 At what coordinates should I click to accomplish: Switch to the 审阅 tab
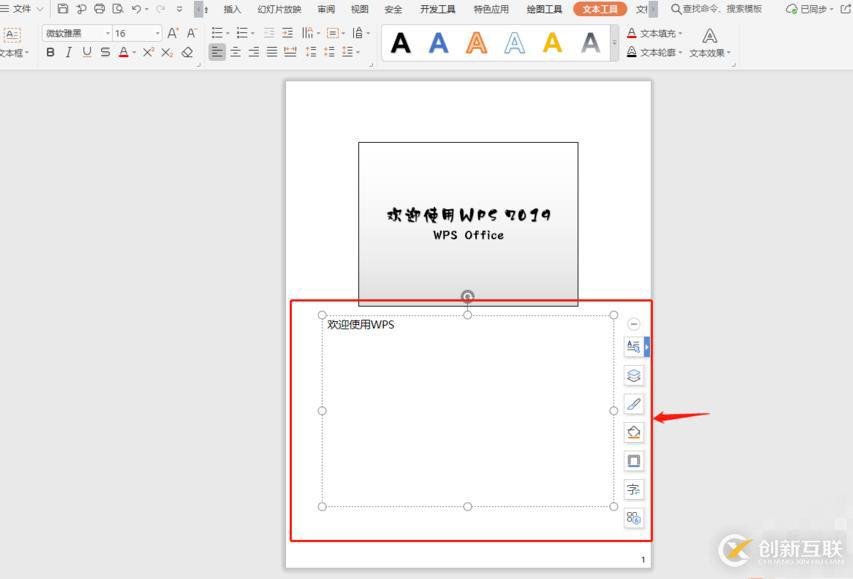(326, 9)
